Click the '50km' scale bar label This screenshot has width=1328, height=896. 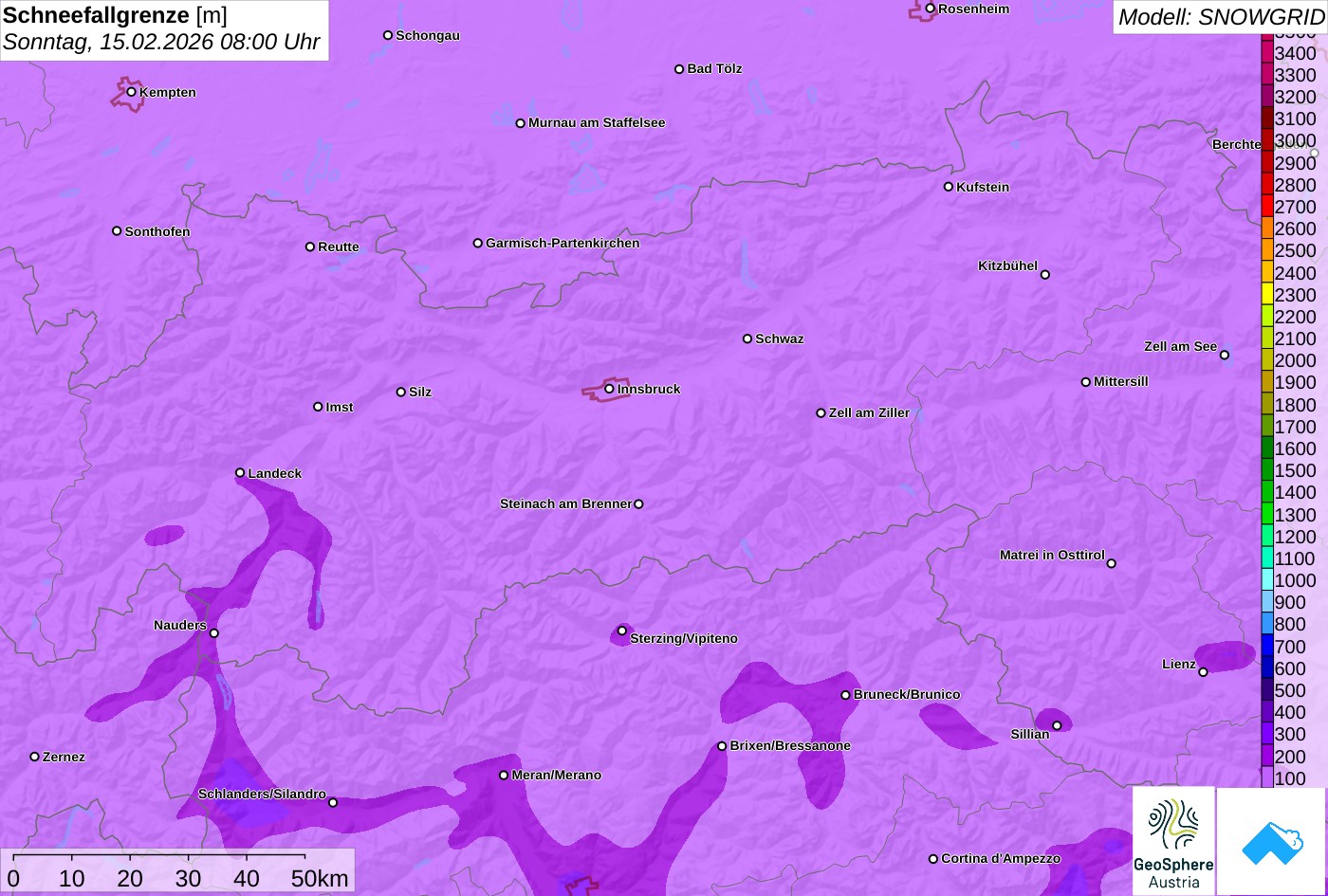[320, 879]
